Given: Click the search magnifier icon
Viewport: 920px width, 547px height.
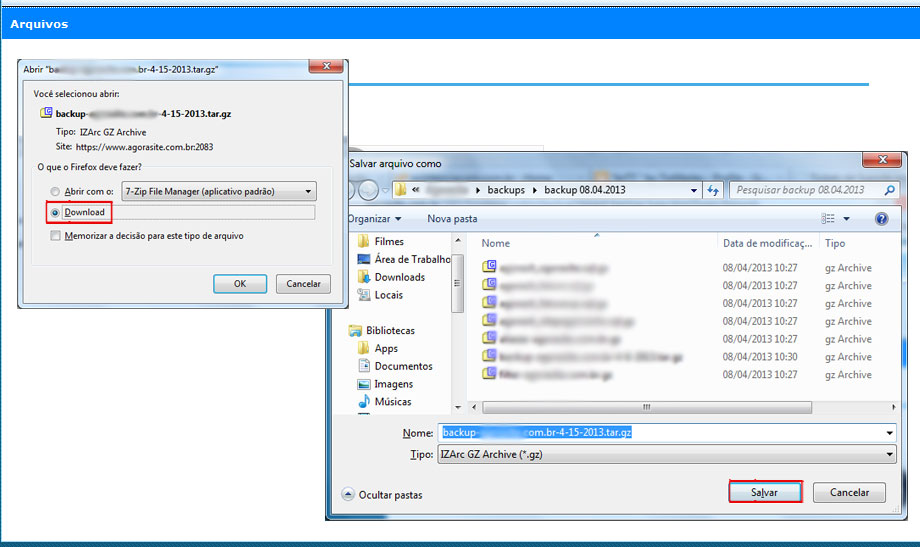Looking at the screenshot, I should coord(889,190).
